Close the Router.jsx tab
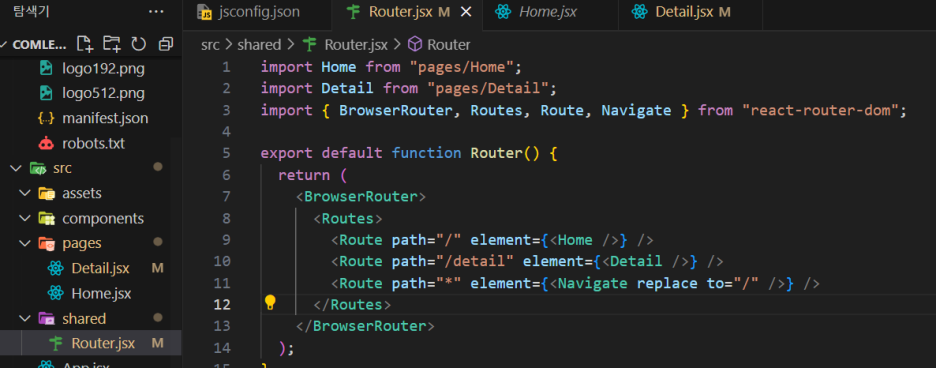The image size is (936, 368). 466,12
